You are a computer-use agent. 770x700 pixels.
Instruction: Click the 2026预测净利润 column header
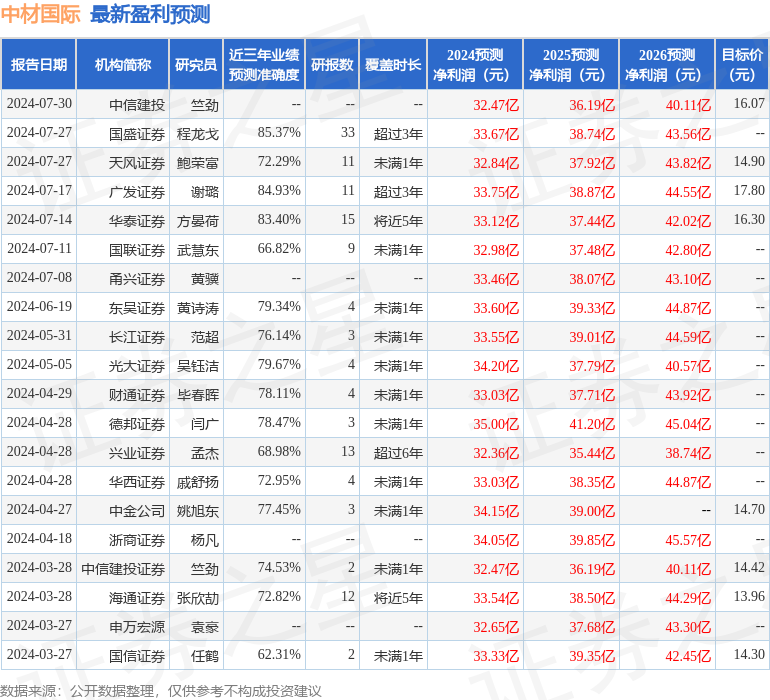(x=667, y=64)
